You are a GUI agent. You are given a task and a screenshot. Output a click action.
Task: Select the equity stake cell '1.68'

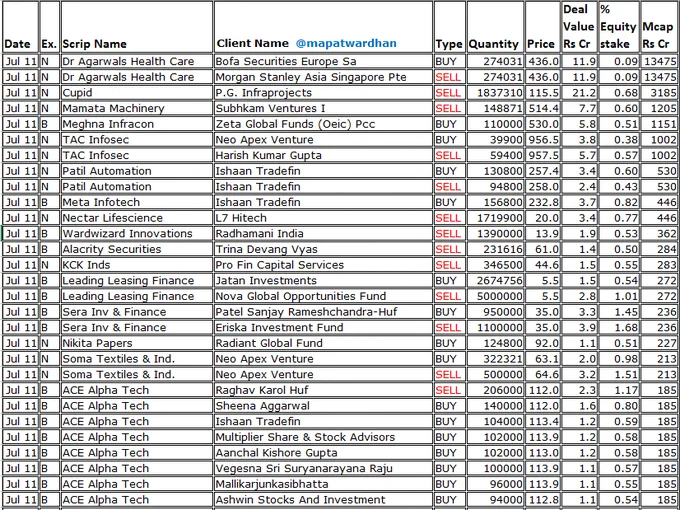pyautogui.click(x=619, y=327)
